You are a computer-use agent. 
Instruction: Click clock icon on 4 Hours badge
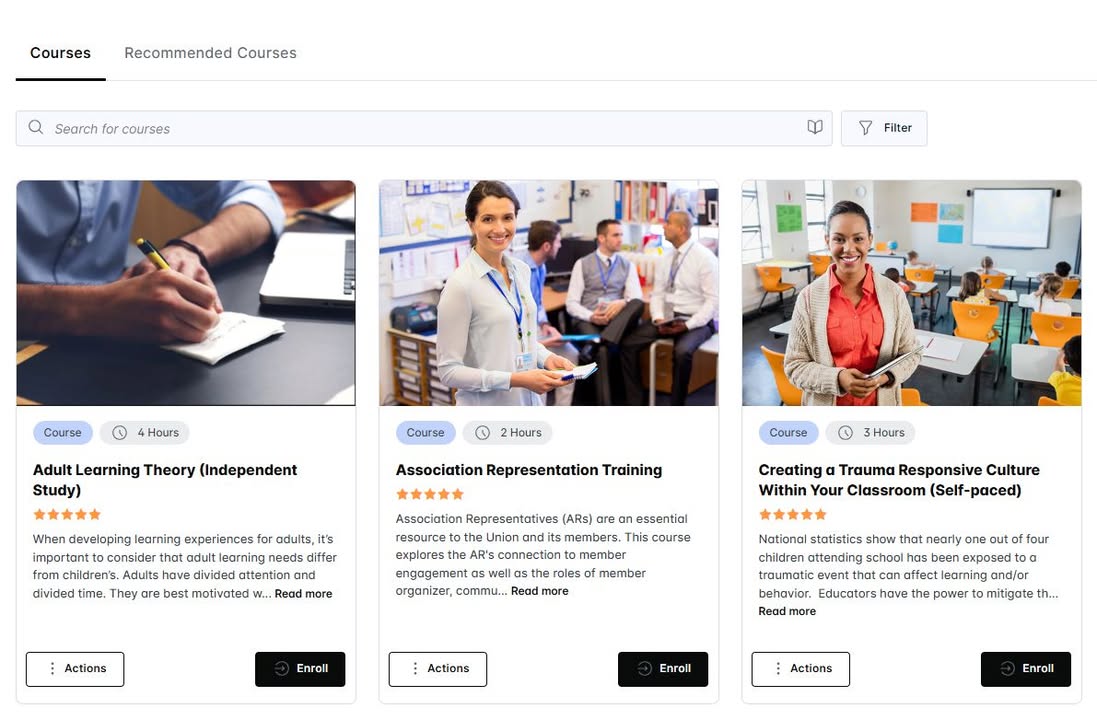coord(120,433)
